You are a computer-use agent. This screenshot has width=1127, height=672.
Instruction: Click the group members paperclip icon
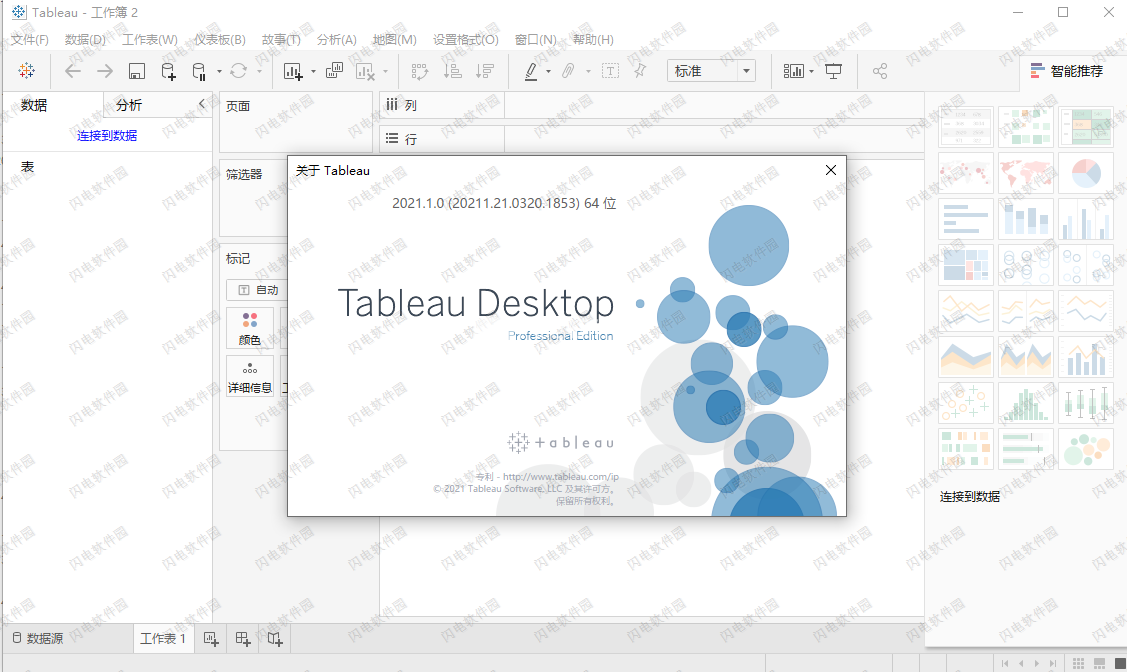point(569,70)
